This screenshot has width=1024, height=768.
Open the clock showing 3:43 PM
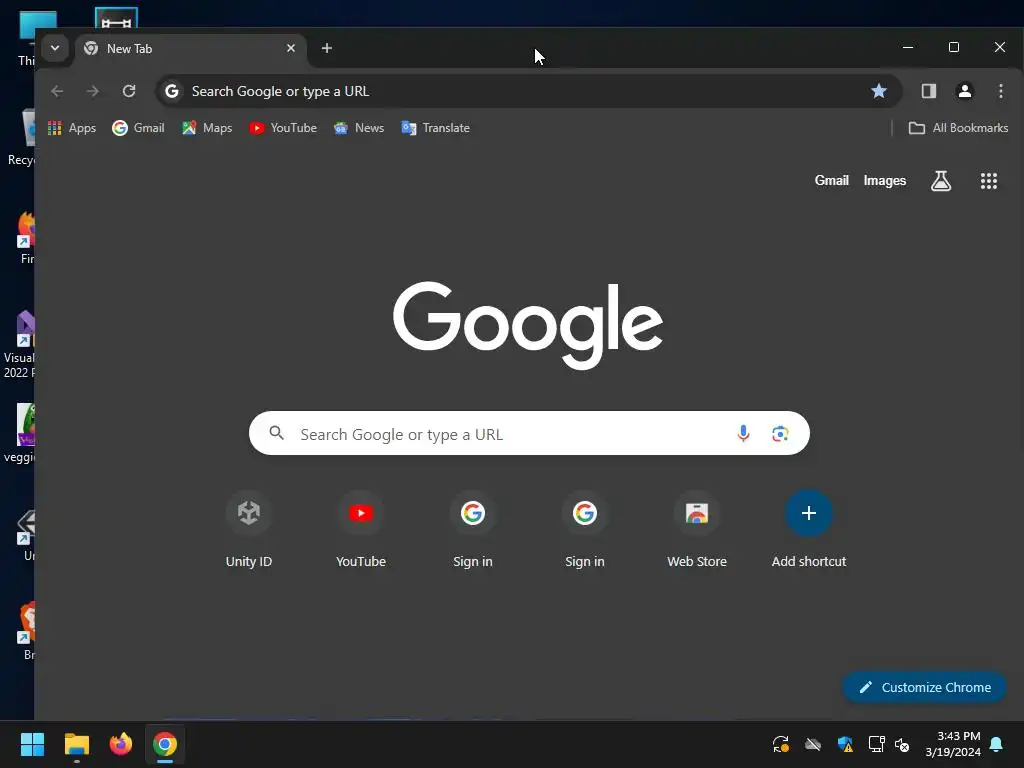[953, 744]
